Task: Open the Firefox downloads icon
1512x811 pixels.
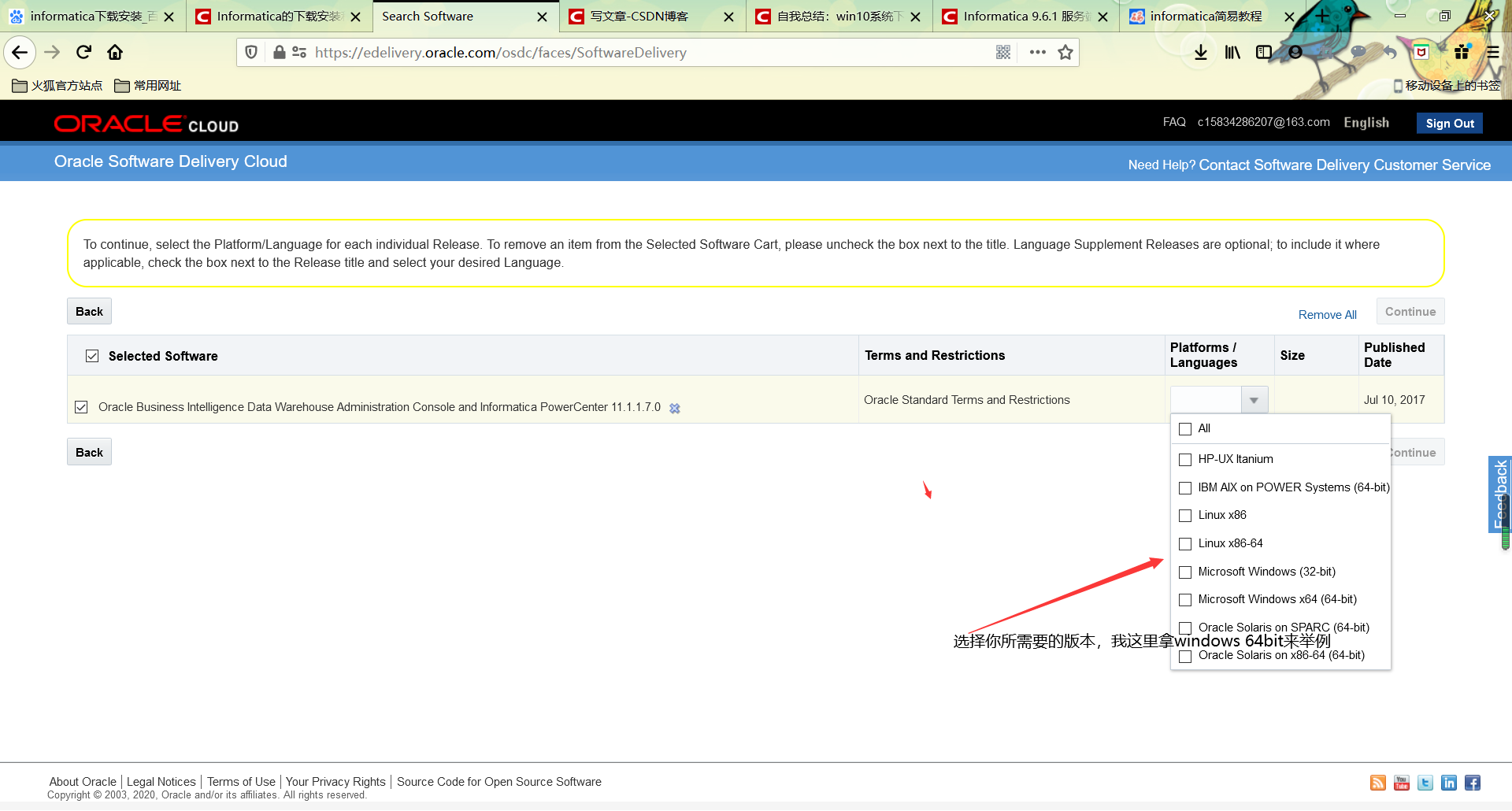Action: coord(1200,52)
